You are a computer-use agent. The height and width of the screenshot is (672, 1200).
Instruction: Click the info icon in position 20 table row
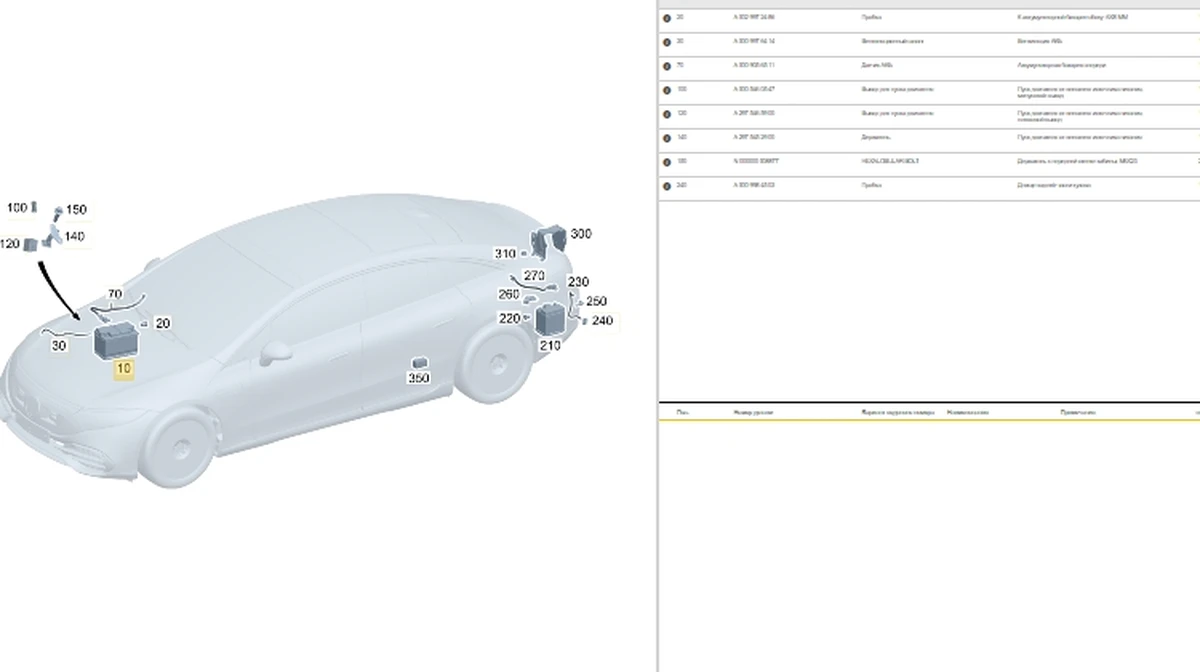[667, 18]
